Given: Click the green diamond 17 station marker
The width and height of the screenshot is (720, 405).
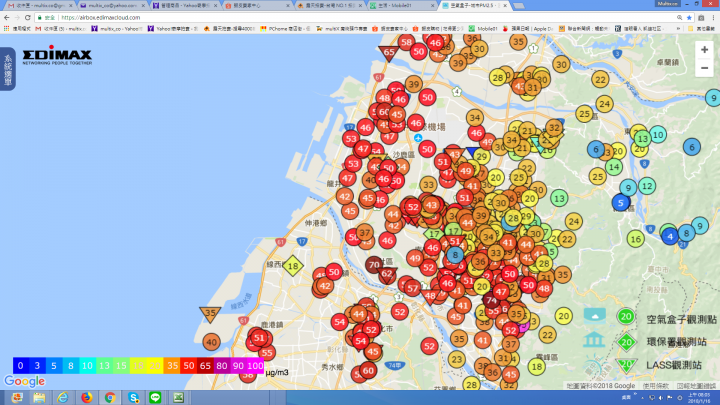Looking at the screenshot, I should 434,234.
